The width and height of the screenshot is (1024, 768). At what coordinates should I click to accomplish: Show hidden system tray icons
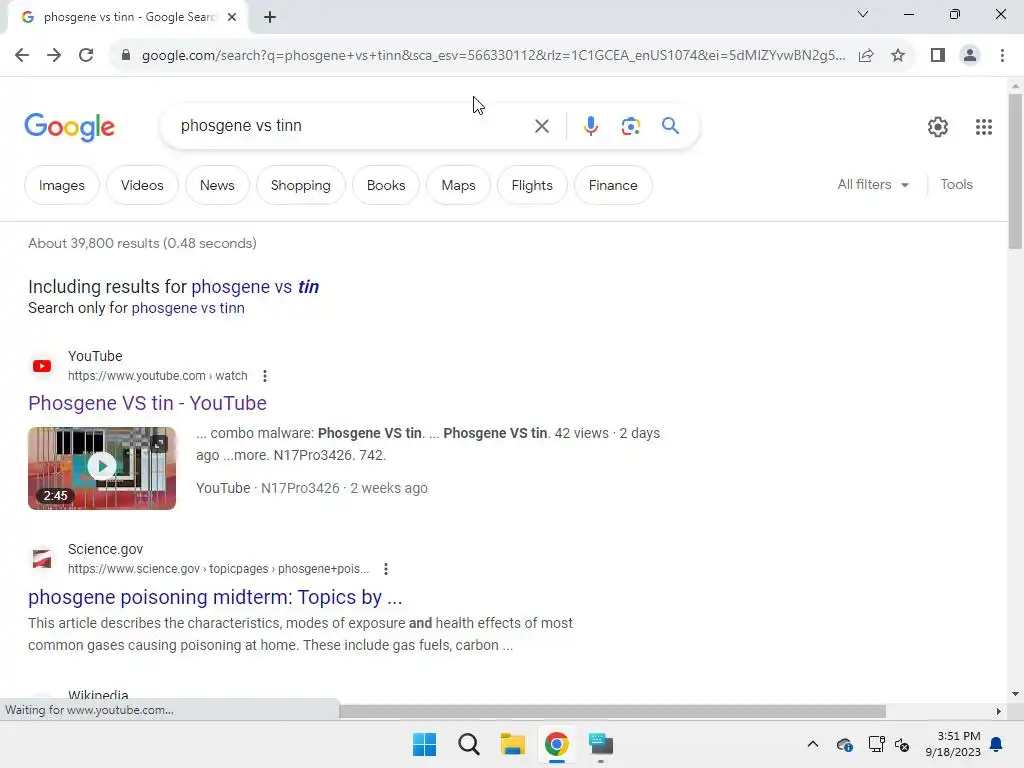point(812,744)
